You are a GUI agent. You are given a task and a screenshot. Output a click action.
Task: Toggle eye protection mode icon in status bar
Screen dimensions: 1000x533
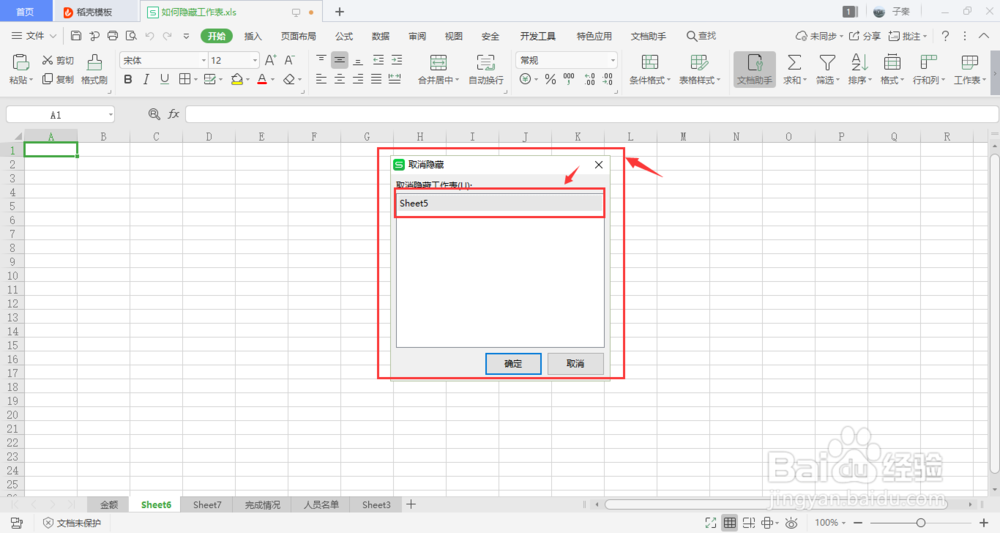pyautogui.click(x=791, y=523)
